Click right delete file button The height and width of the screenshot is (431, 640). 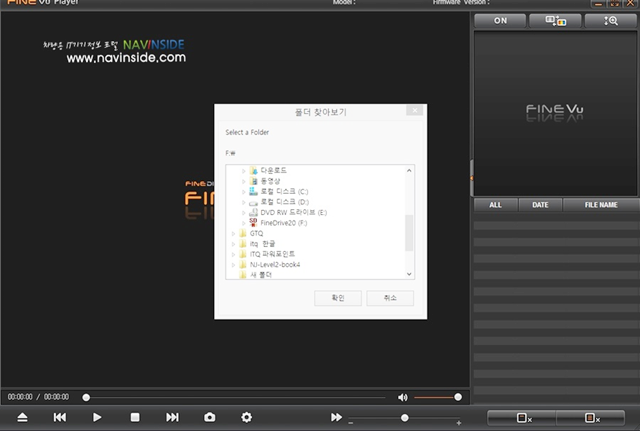click(x=591, y=418)
